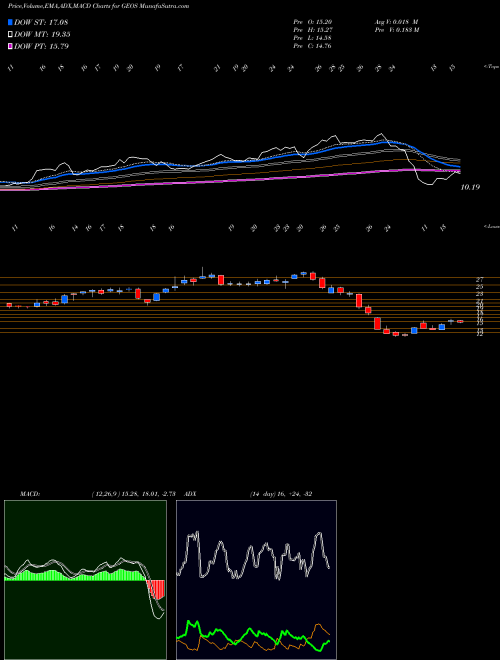Screen dimensions: 500x660
Task: Click the 27 price axis label
Action: (479, 279)
